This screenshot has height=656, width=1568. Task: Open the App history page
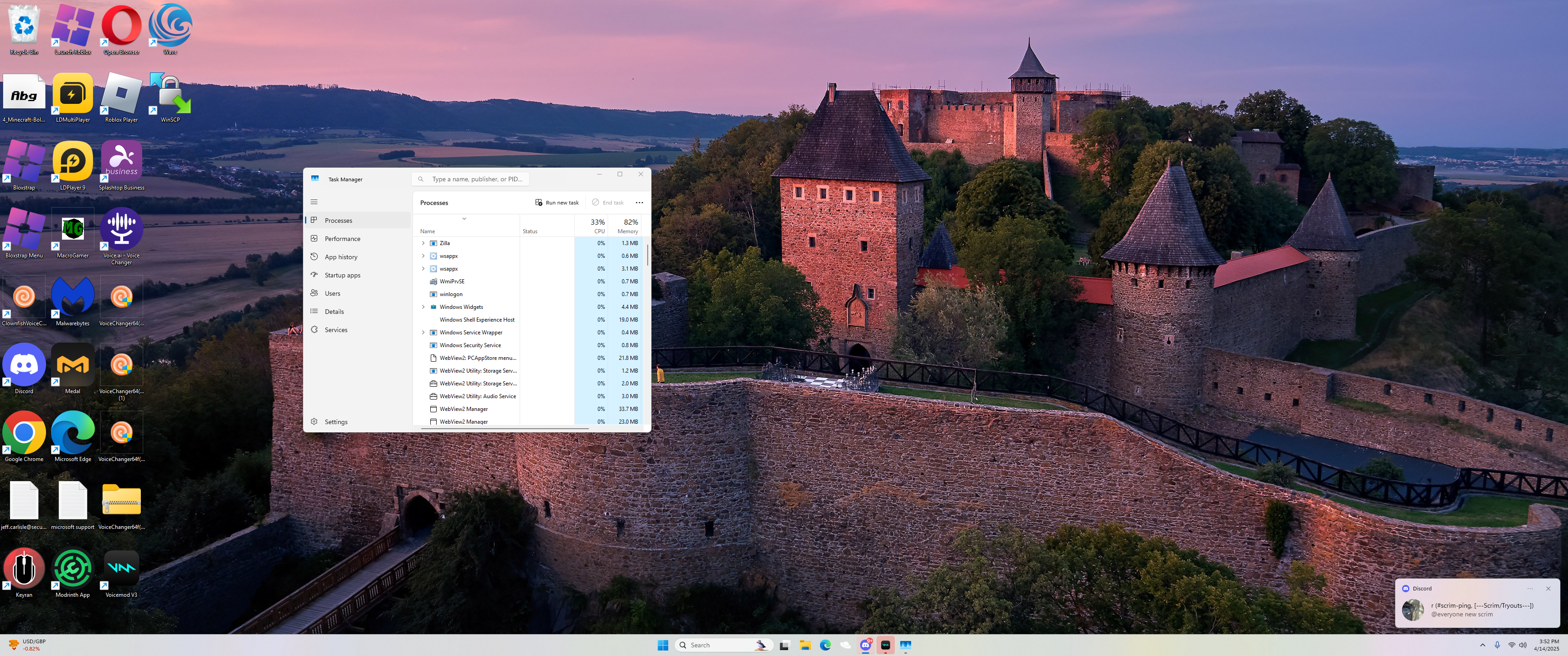[x=341, y=257]
